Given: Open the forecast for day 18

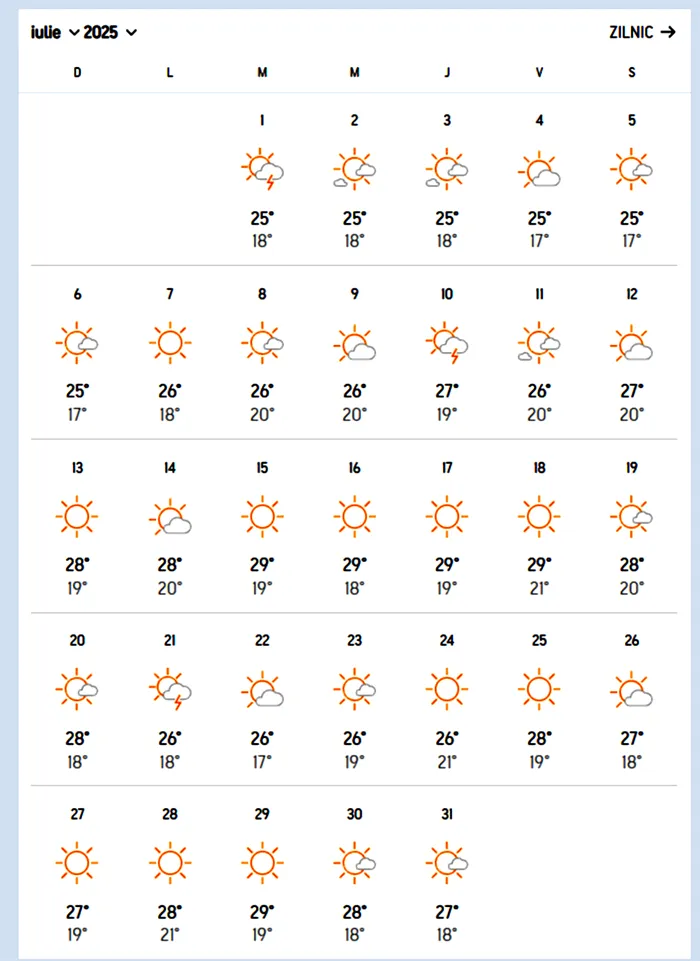Looking at the screenshot, I should [539, 468].
